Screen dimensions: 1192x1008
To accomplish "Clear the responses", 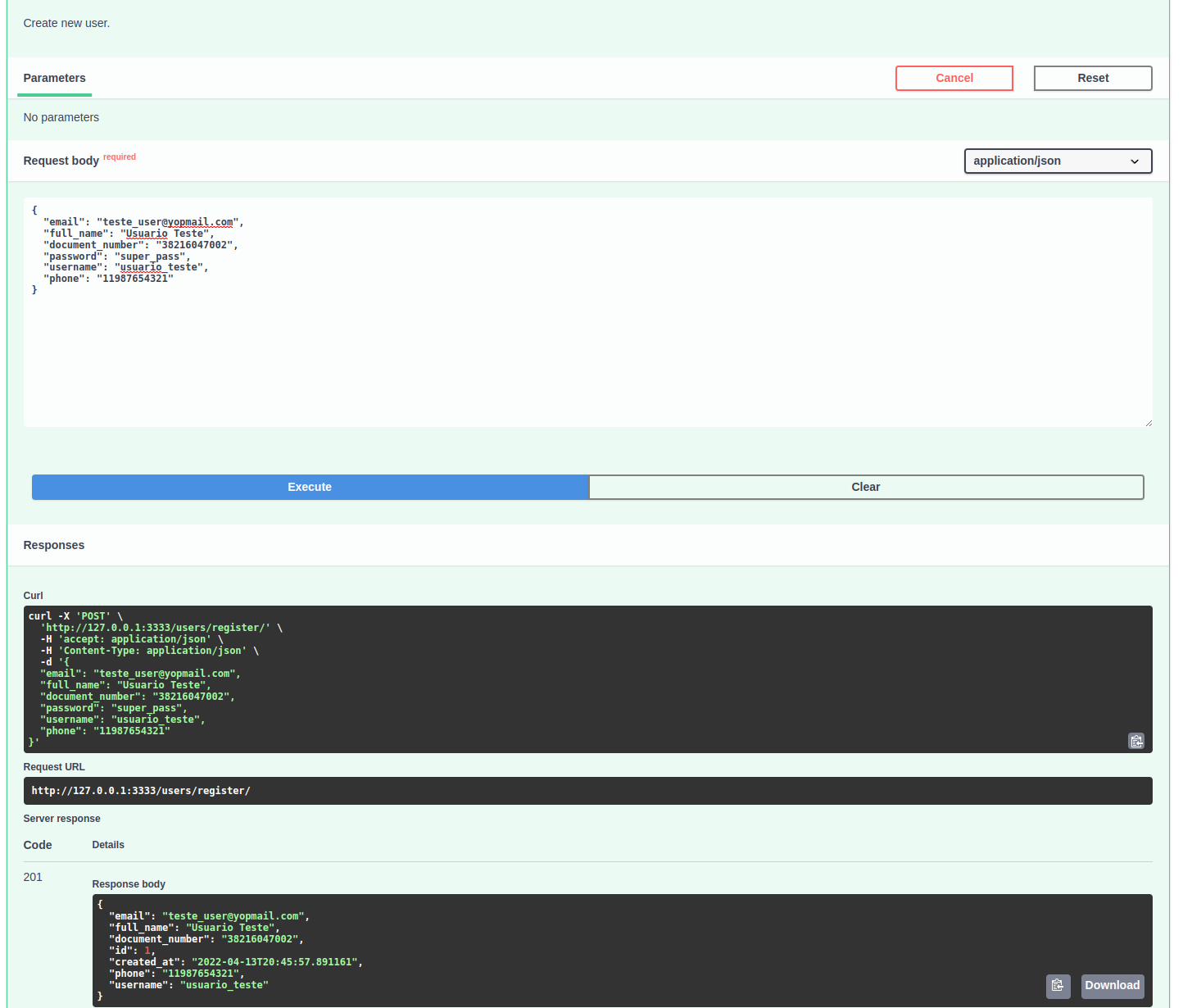I will (x=865, y=487).
